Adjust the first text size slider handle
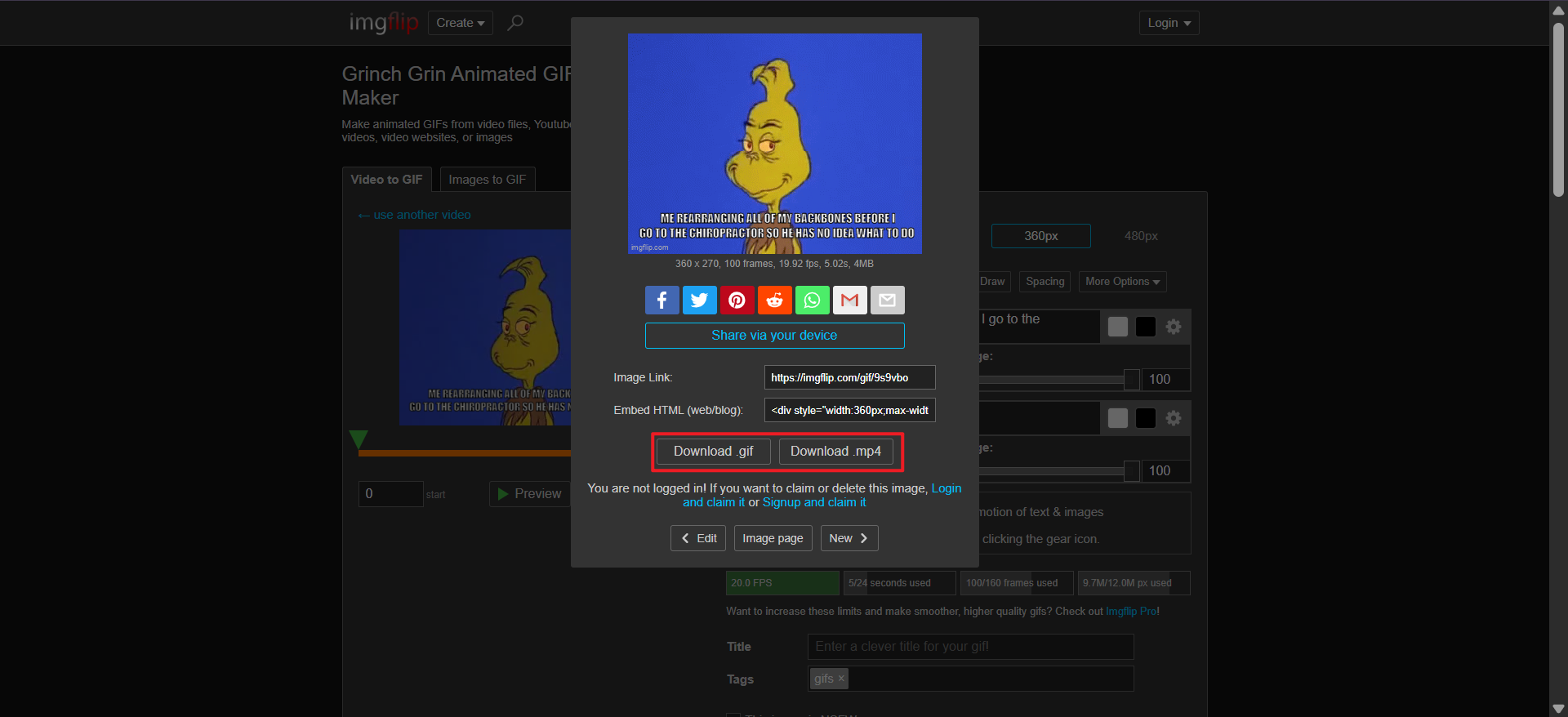Image resolution: width=1568 pixels, height=717 pixels. 1131,380
